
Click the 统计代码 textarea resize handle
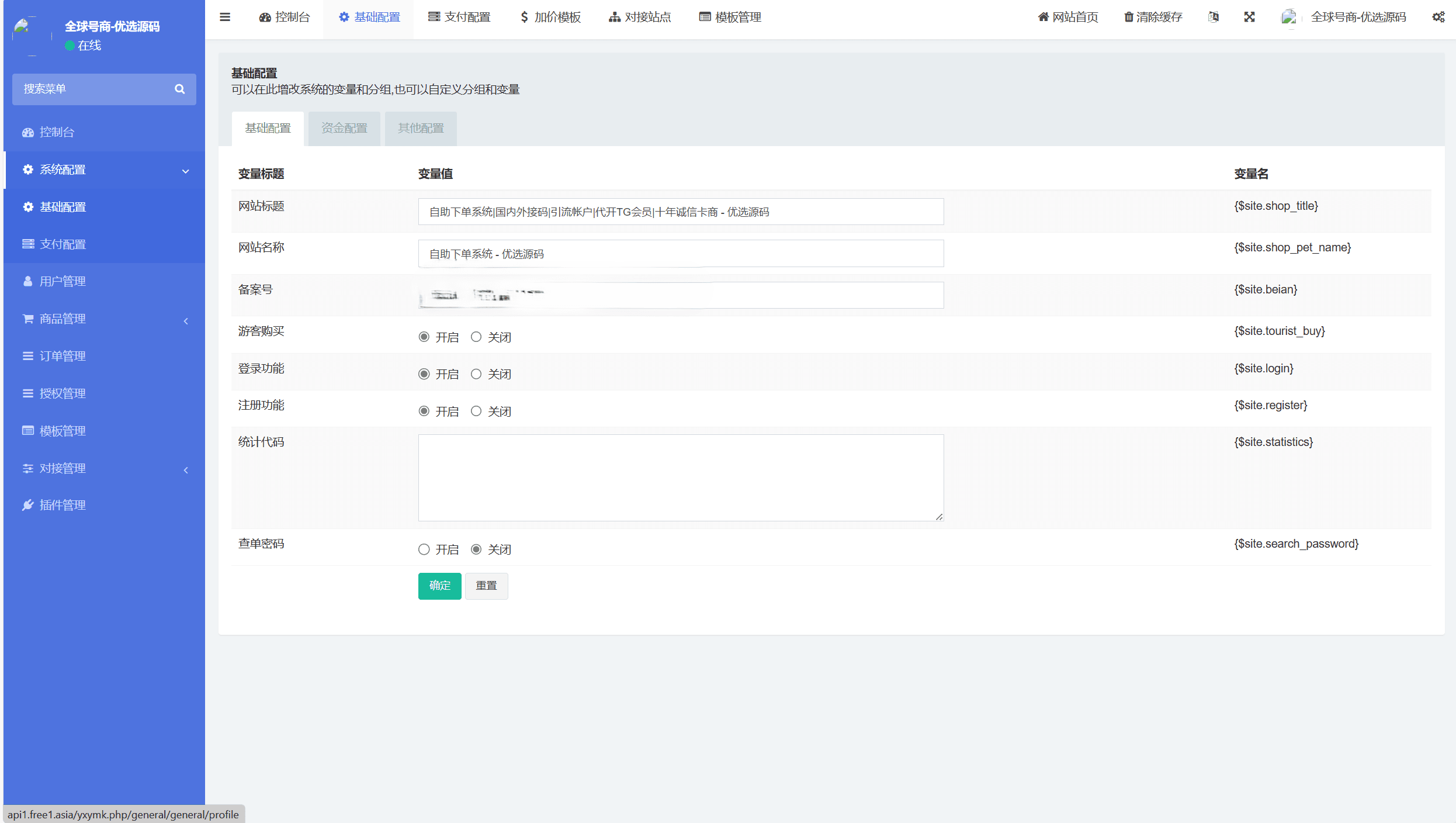point(939,517)
